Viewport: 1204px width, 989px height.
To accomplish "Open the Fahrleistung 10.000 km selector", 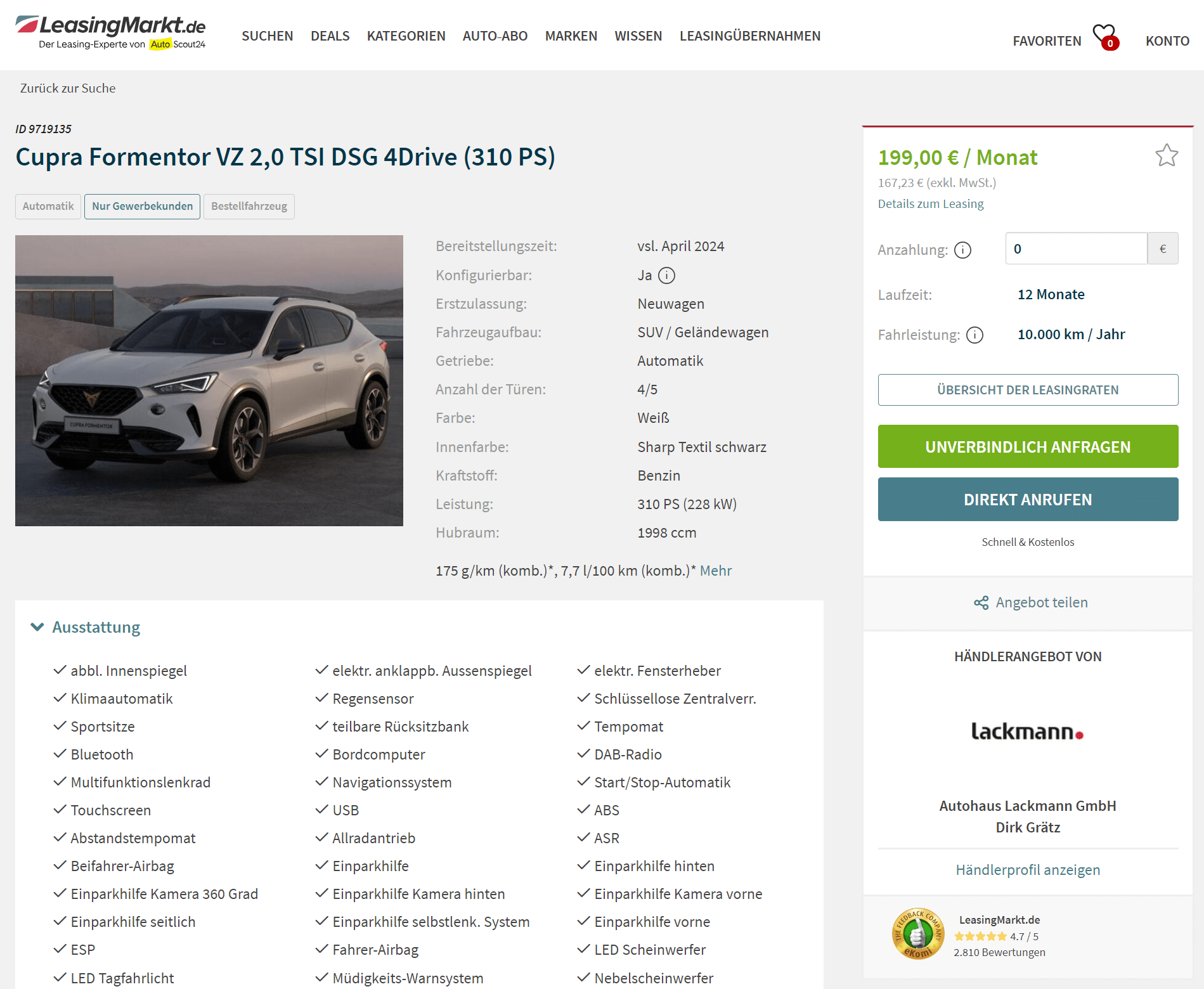I will [x=1071, y=334].
